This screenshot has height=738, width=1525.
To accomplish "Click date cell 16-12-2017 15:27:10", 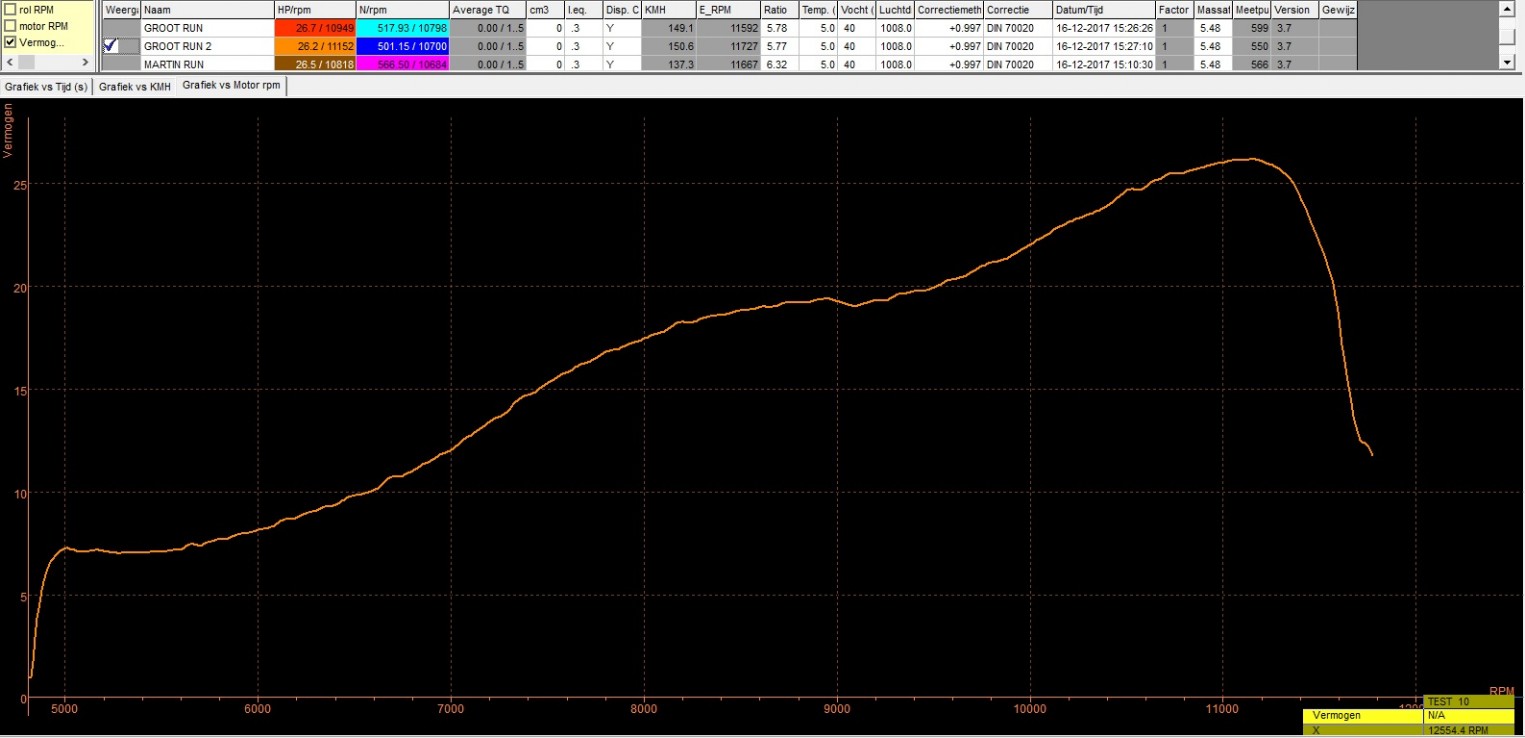I will pos(1104,46).
